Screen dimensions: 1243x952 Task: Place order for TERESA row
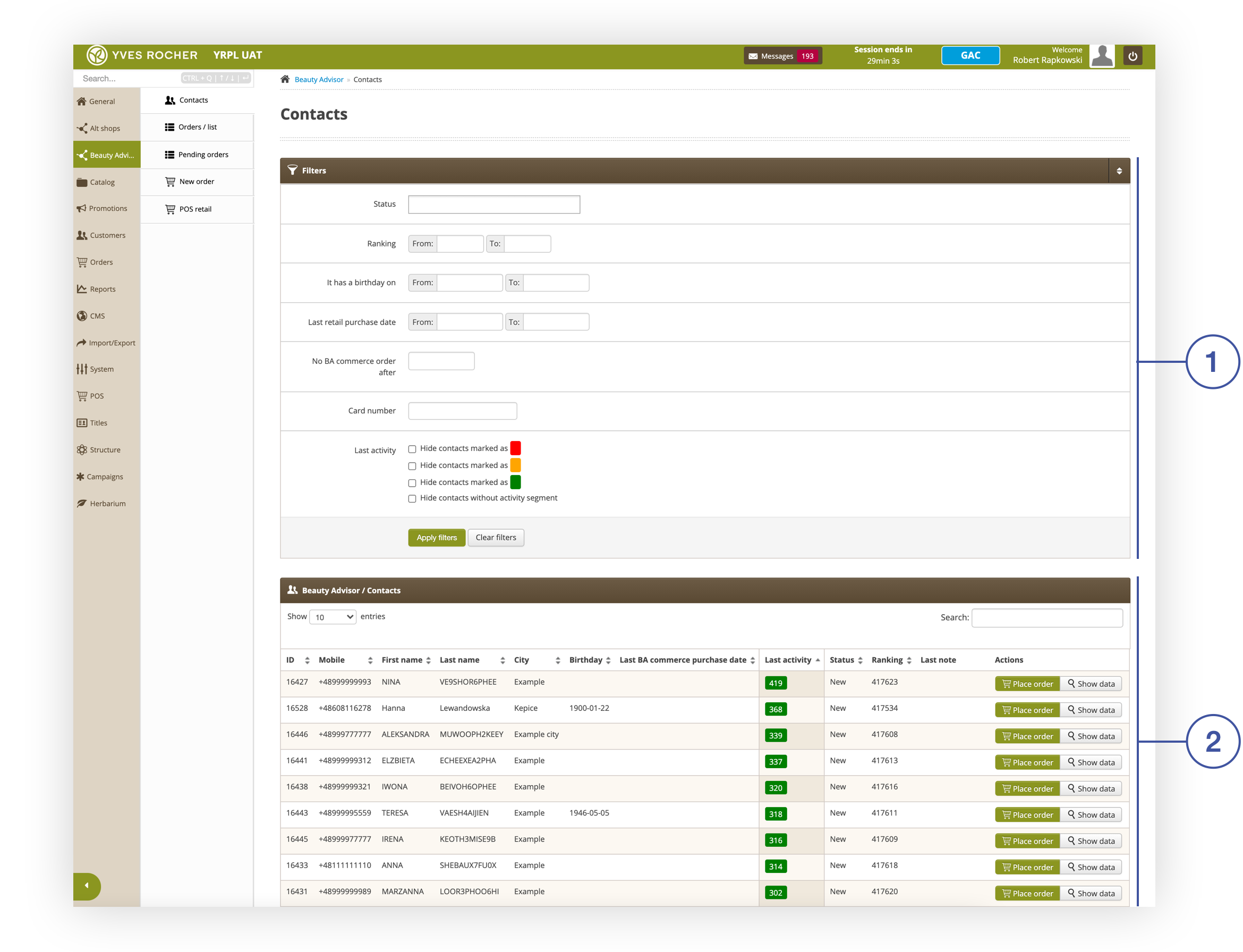[1027, 815]
